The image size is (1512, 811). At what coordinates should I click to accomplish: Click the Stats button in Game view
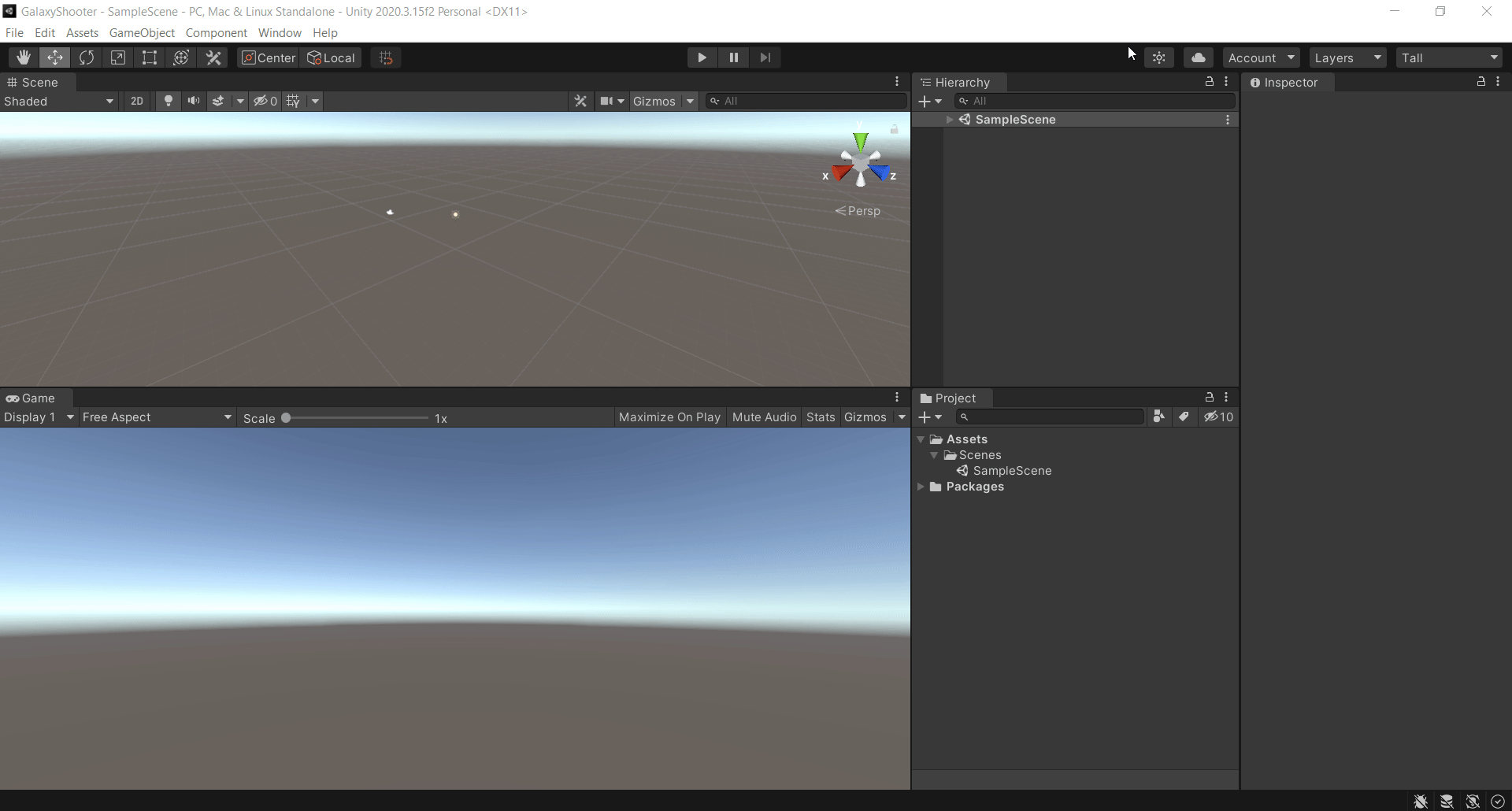(x=821, y=417)
